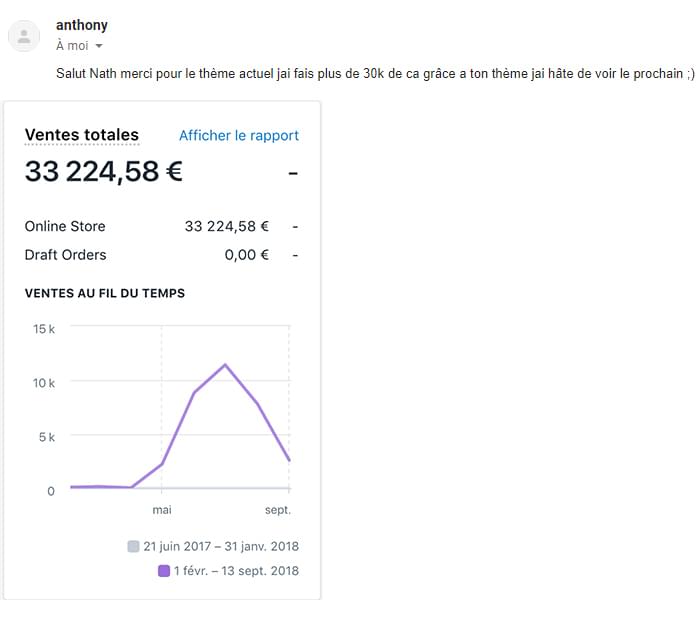Select the purple legend swatch for 2018 period
Viewport: 700px width, 617px height.
(164, 571)
